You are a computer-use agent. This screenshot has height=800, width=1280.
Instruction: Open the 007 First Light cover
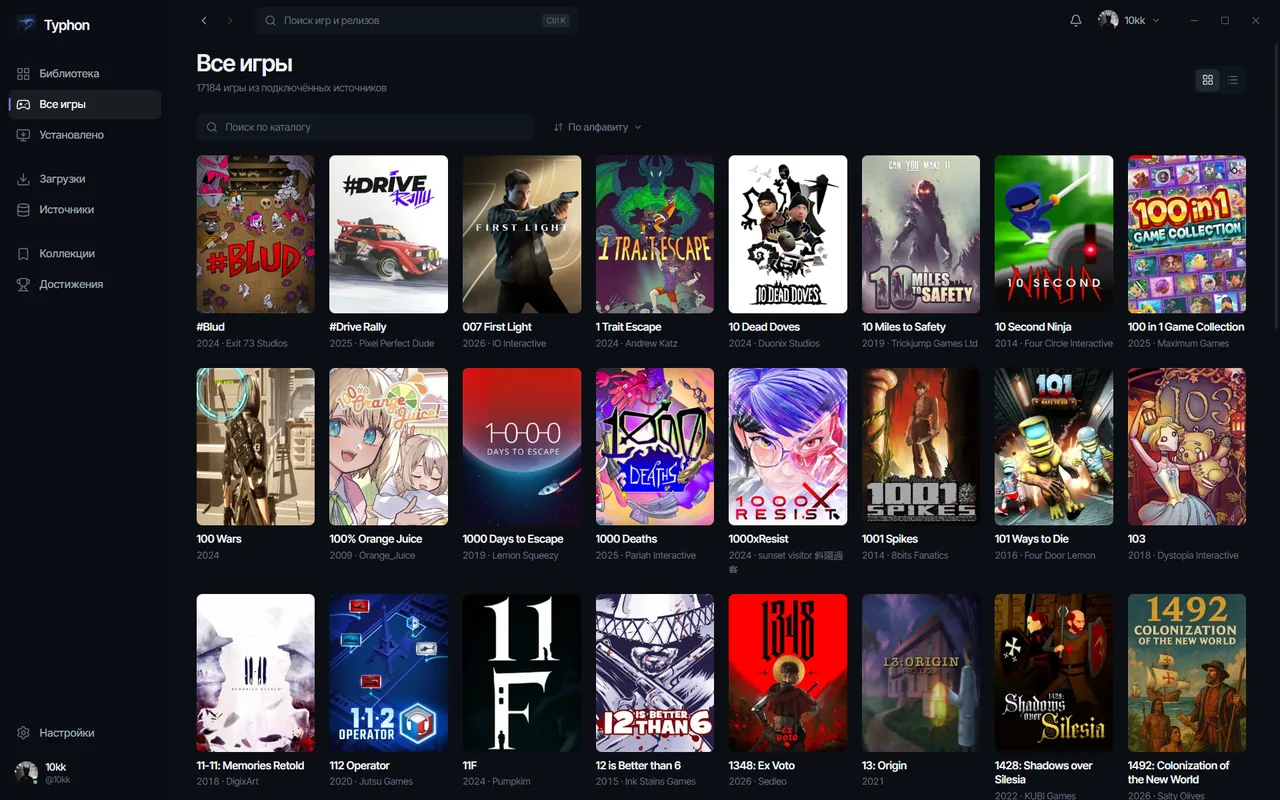point(522,234)
